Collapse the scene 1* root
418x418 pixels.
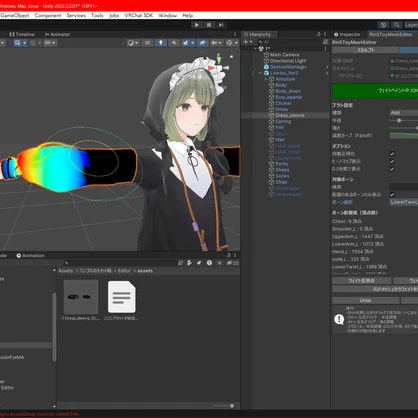pyautogui.click(x=255, y=49)
